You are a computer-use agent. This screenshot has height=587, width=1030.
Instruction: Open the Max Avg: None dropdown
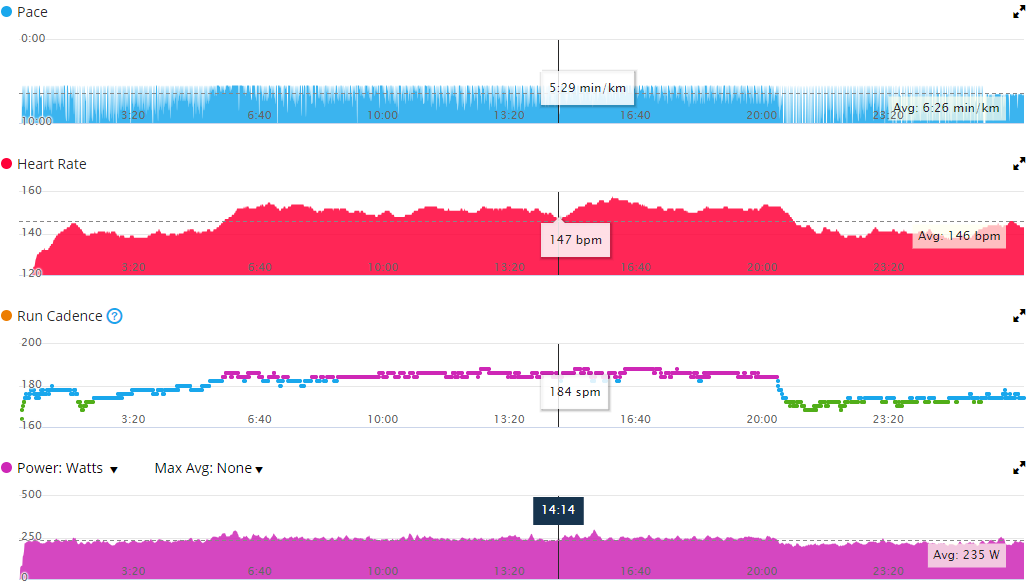[x=208, y=468]
